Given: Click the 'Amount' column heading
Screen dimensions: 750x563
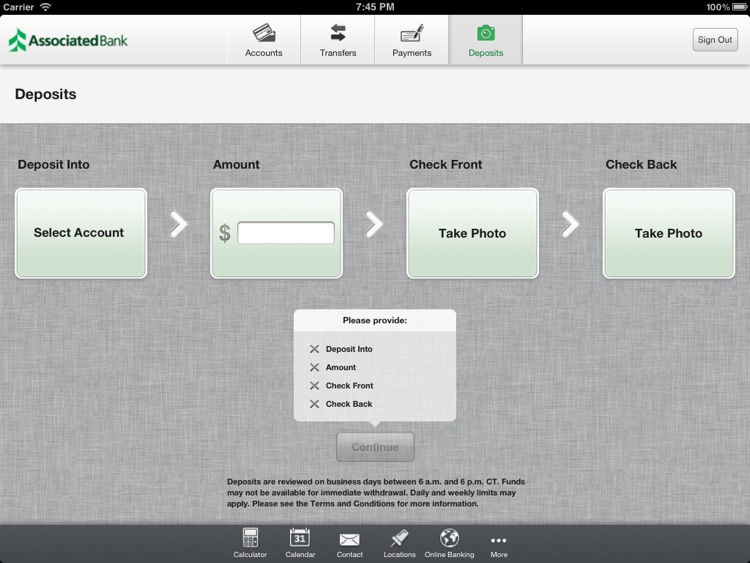Looking at the screenshot, I should [x=236, y=164].
